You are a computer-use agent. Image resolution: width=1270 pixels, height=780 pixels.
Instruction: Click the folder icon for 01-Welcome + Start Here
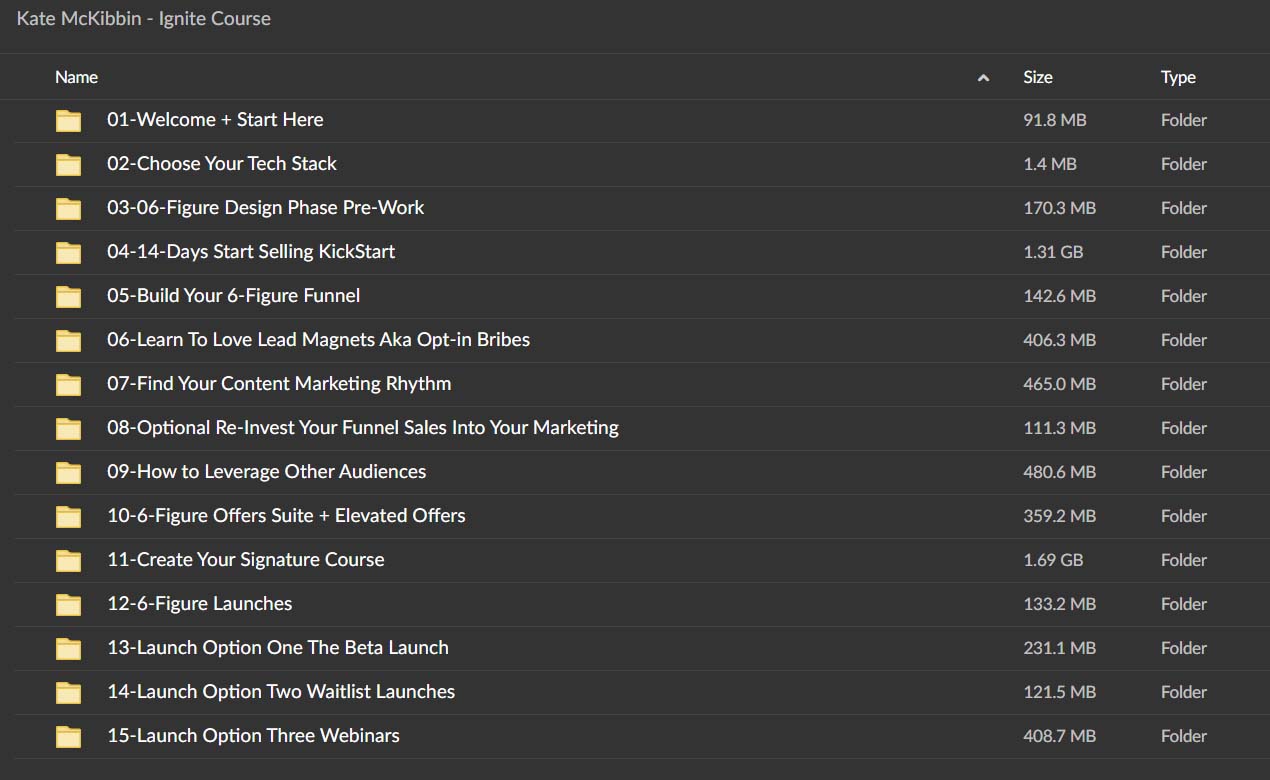(68, 121)
